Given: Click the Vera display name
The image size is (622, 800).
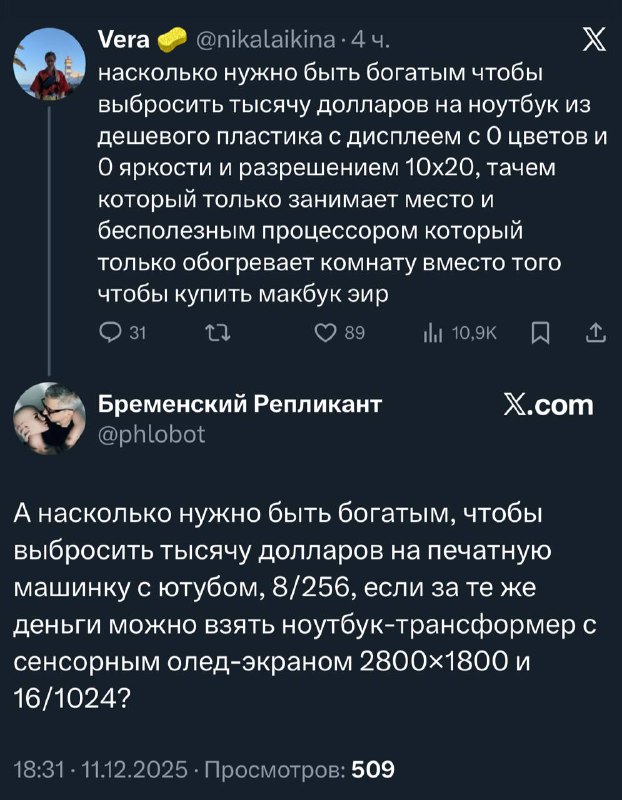Looking at the screenshot, I should (x=124, y=40).
